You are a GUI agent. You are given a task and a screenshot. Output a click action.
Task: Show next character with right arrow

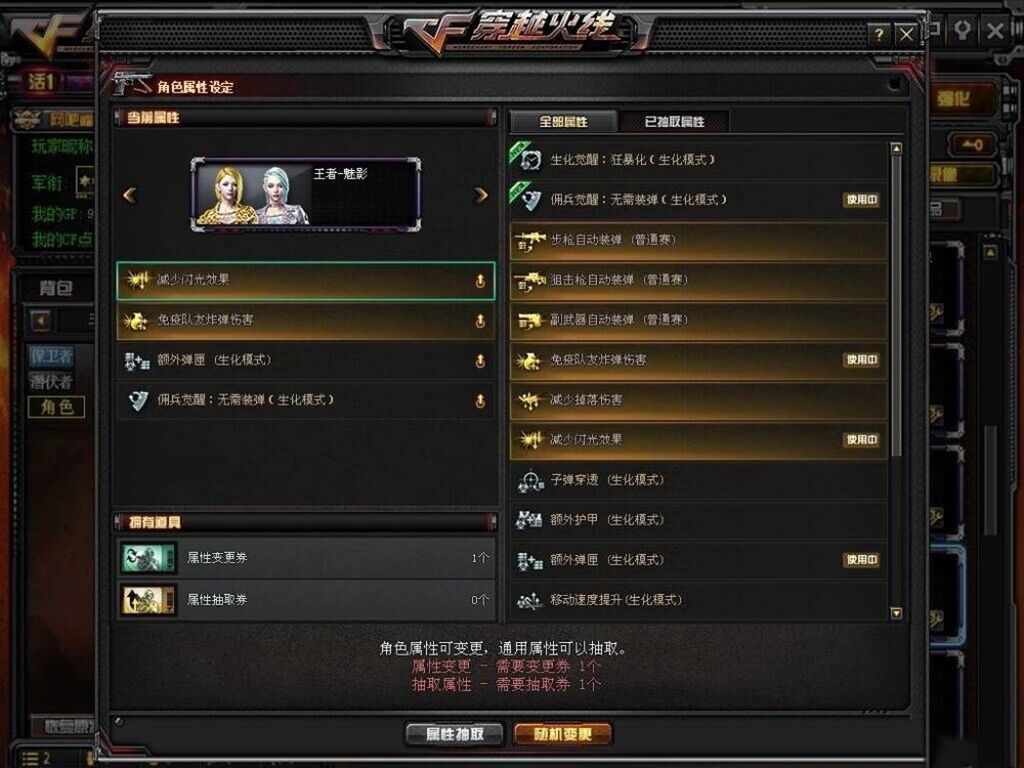(481, 195)
